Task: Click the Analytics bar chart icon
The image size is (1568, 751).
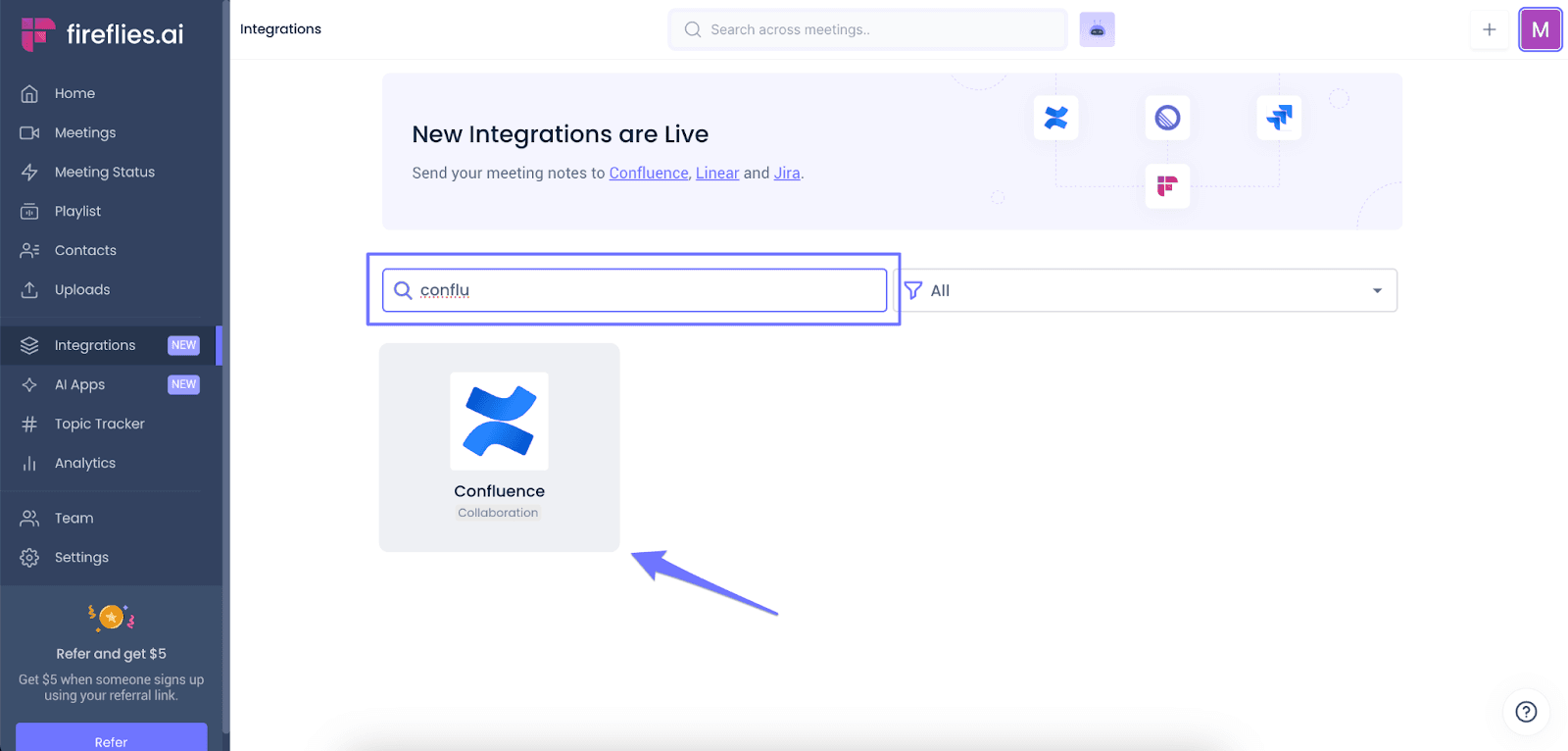Action: tap(29, 463)
